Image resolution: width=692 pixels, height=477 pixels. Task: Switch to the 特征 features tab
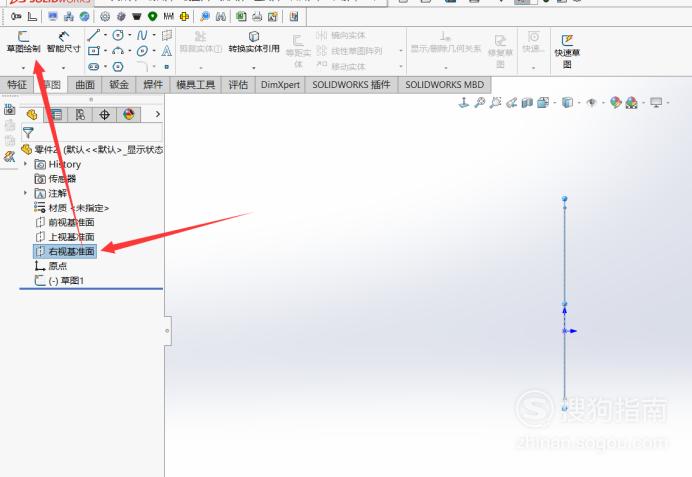point(17,85)
